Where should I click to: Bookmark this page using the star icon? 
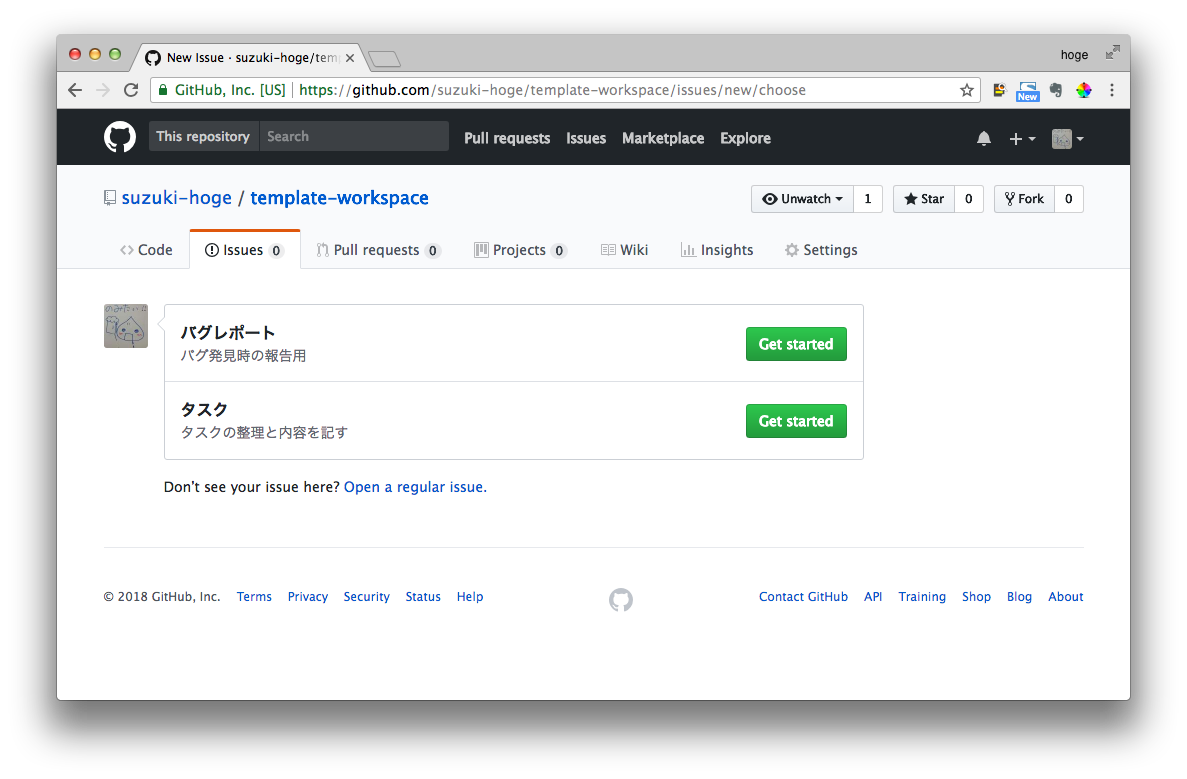coord(966,90)
